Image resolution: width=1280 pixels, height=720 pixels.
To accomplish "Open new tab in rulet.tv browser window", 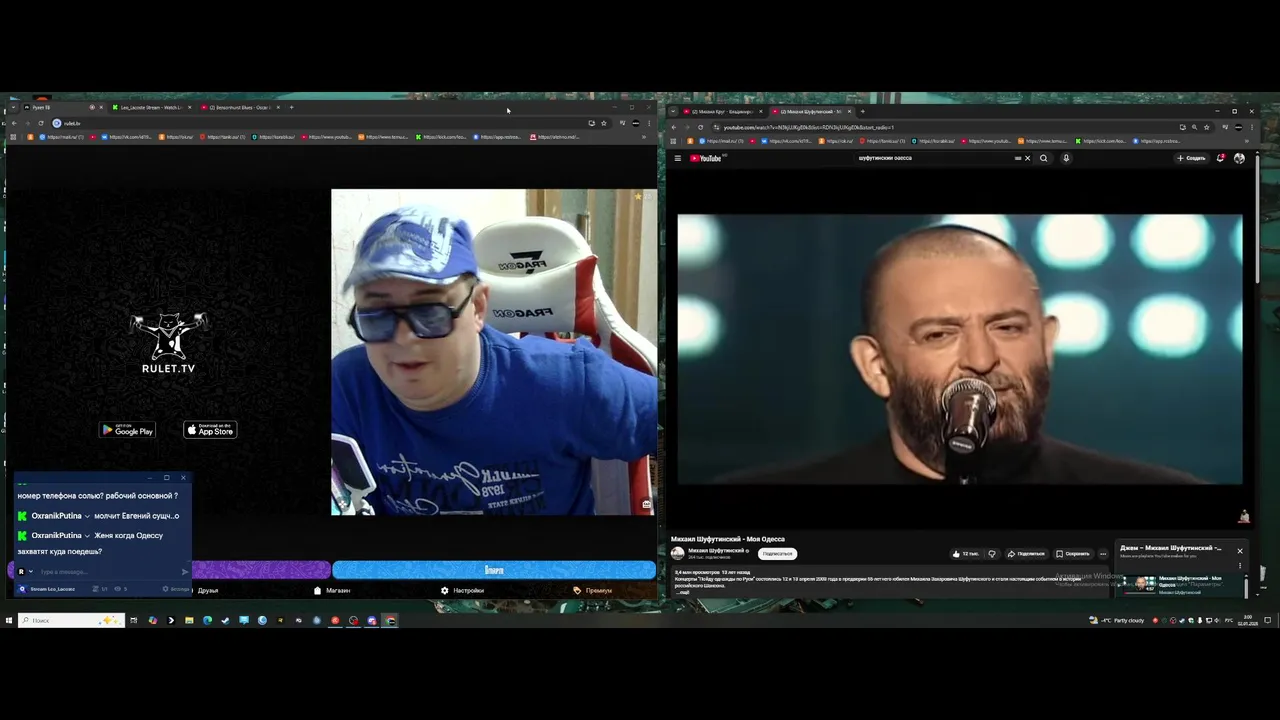I will [x=291, y=107].
